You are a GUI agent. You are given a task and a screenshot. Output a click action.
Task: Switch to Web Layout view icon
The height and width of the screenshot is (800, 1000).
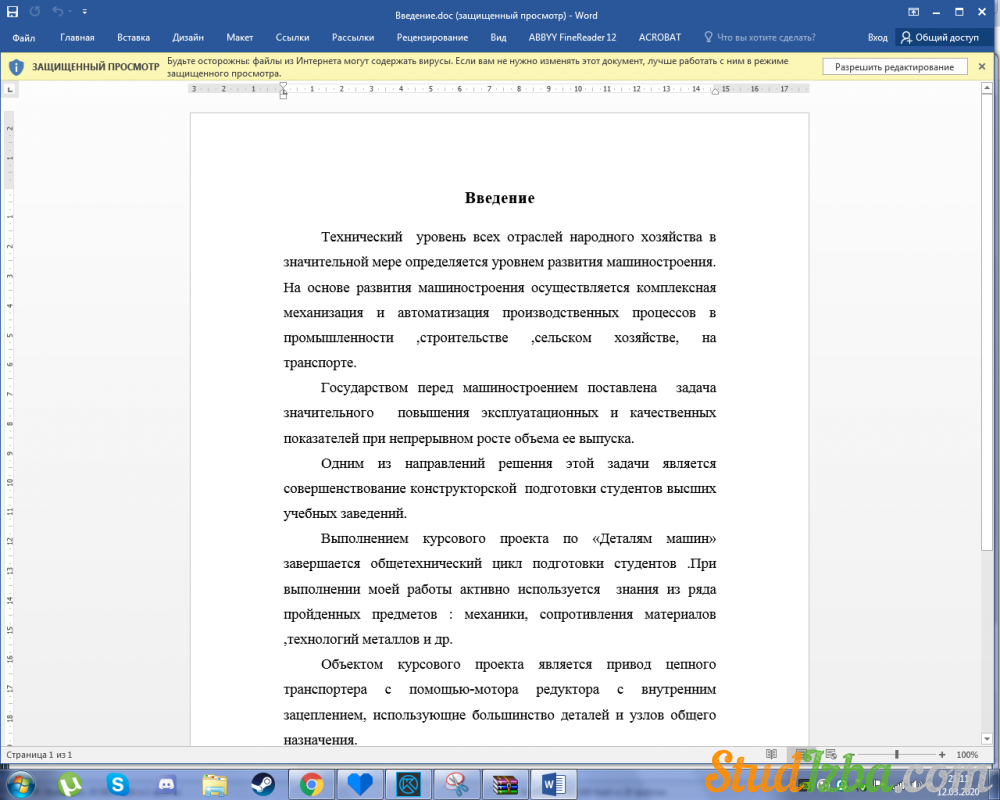coord(831,754)
